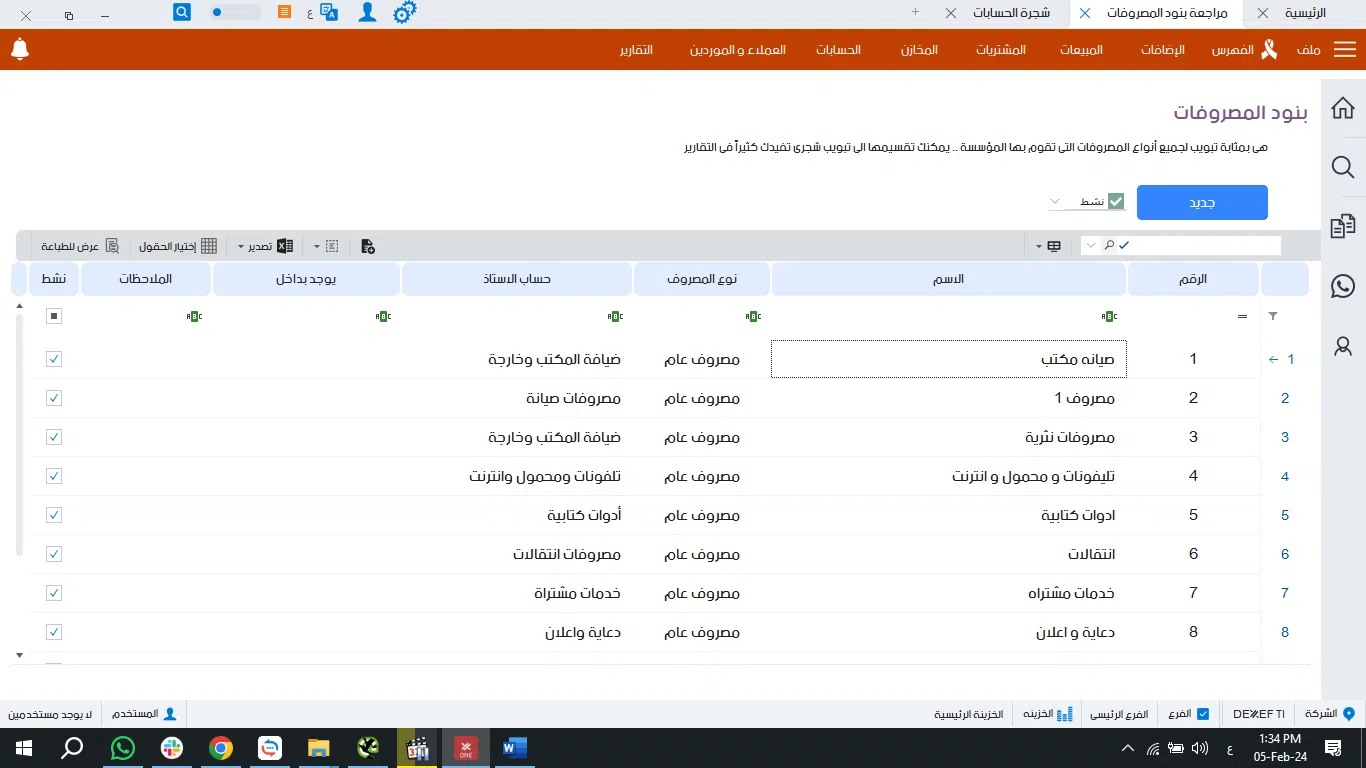The height and width of the screenshot is (768, 1366).
Task: Open the المبيعات menu
Action: coord(1081,49)
